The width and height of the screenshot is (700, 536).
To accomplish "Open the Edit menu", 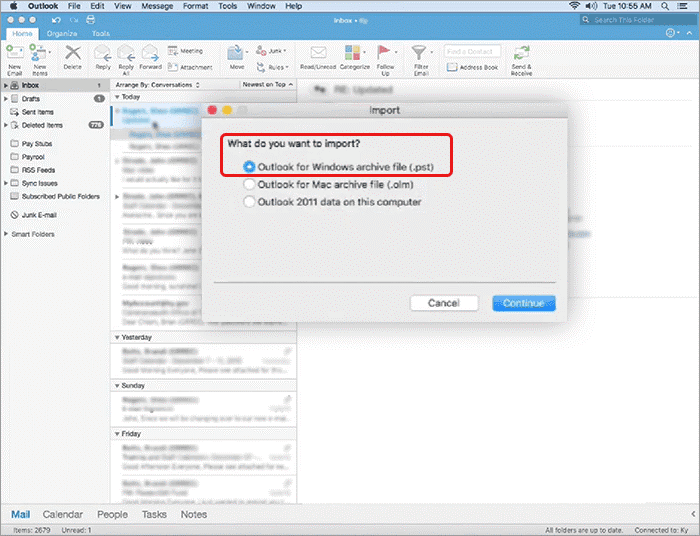I will 97,6.
